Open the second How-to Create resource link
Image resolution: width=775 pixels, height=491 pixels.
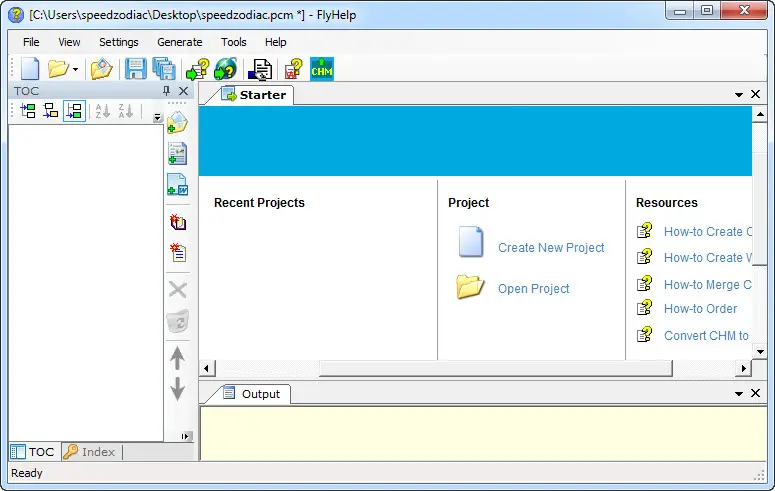click(708, 258)
